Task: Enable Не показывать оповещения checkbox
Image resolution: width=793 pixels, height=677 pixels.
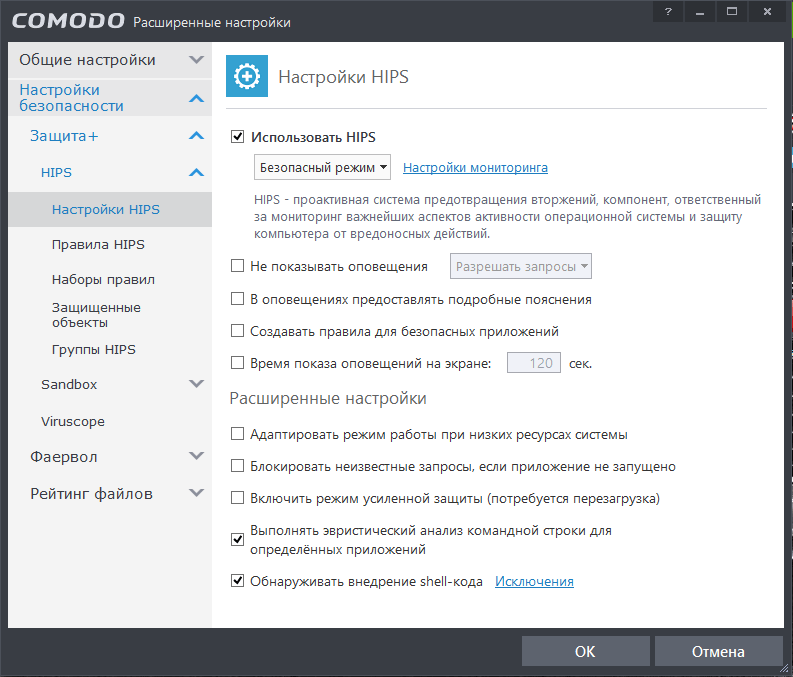Action: [x=237, y=266]
